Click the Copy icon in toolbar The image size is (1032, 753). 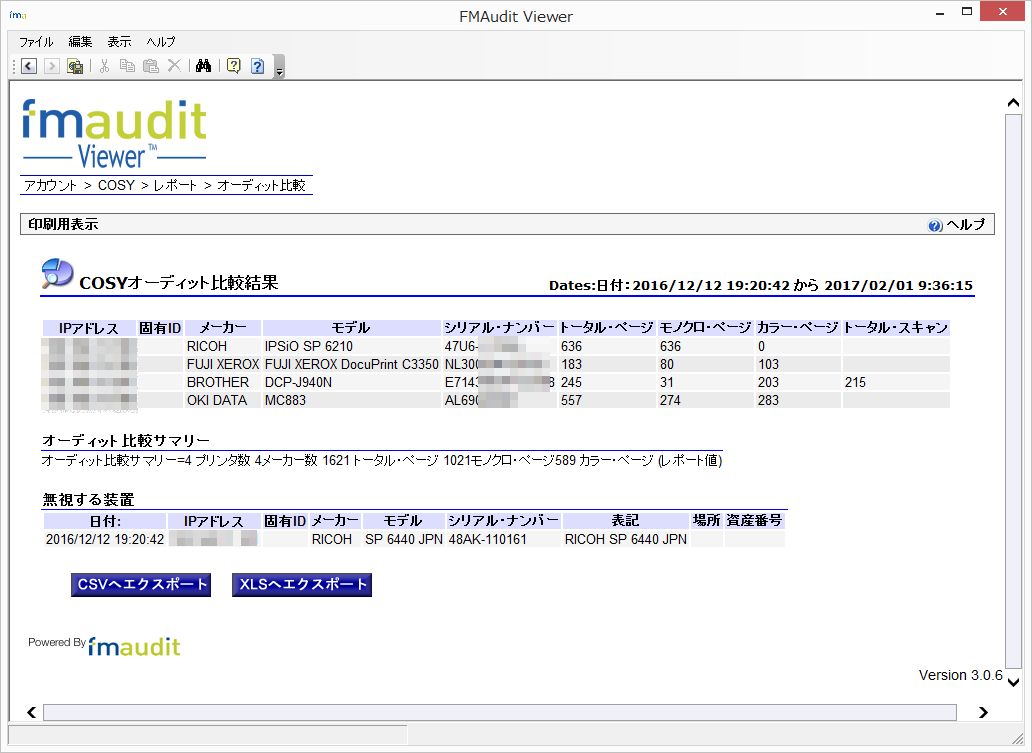pyautogui.click(x=127, y=66)
